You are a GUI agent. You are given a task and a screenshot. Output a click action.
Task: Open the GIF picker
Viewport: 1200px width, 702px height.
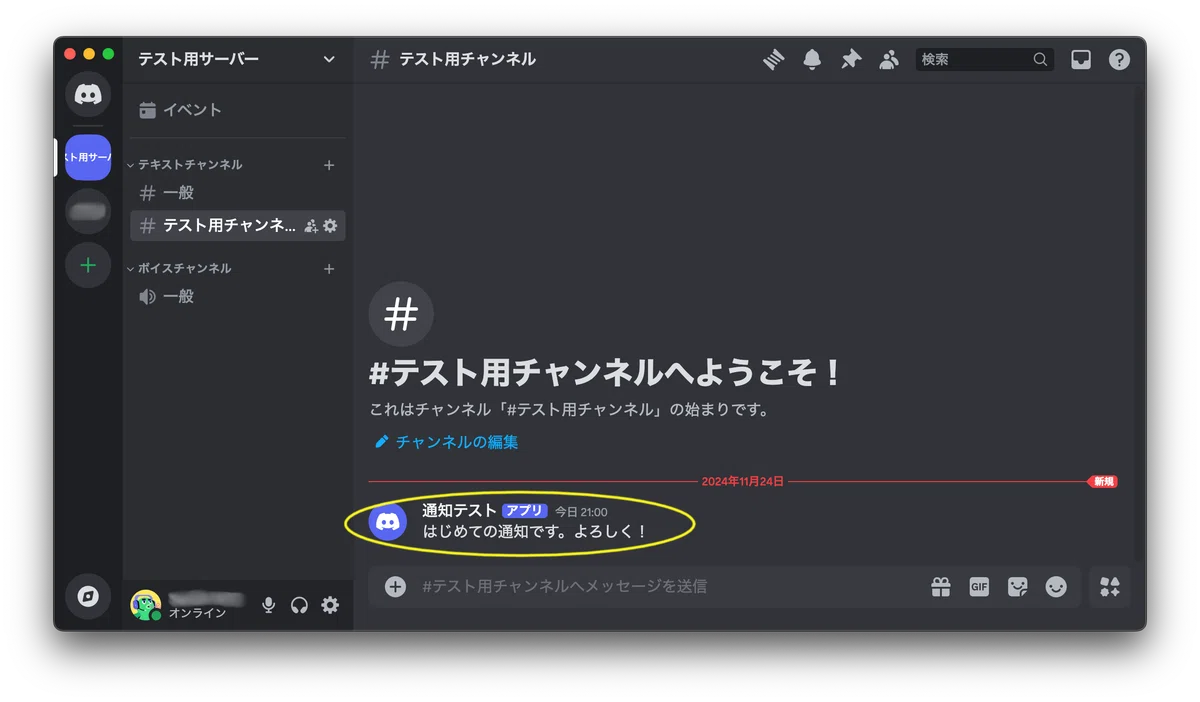[x=979, y=587]
